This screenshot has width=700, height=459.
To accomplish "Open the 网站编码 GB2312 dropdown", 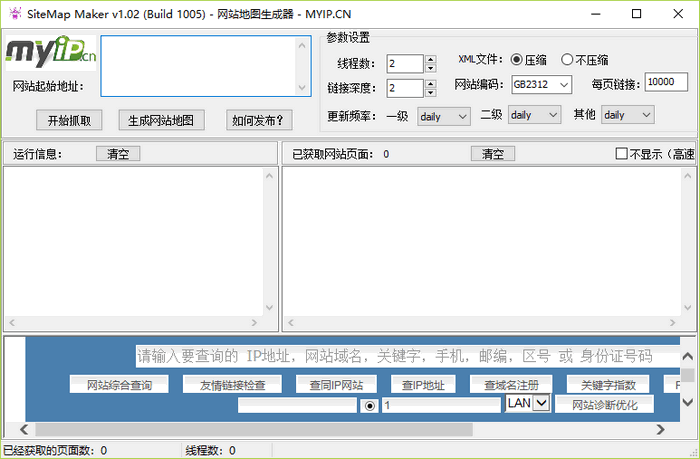I will click(x=542, y=84).
